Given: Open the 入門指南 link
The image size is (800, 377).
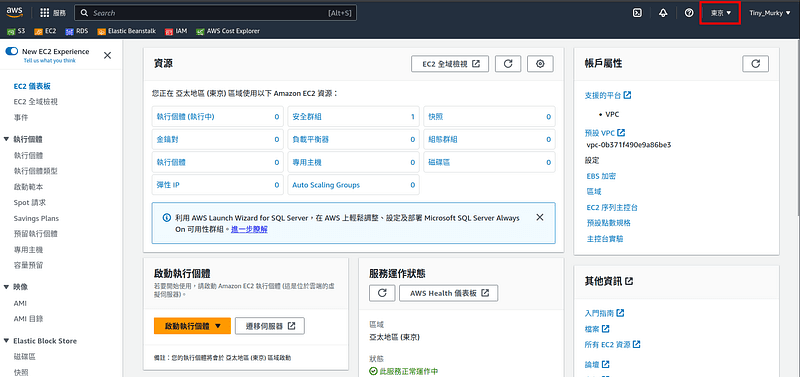Looking at the screenshot, I should tap(605, 313).
